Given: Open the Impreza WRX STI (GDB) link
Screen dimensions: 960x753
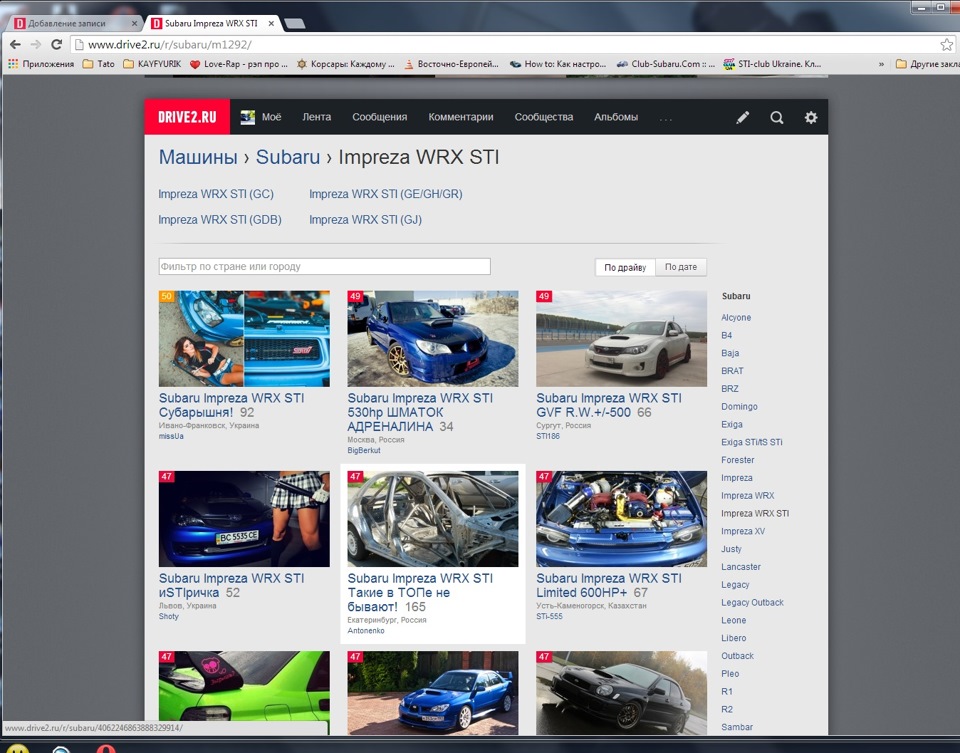Looking at the screenshot, I should (220, 220).
